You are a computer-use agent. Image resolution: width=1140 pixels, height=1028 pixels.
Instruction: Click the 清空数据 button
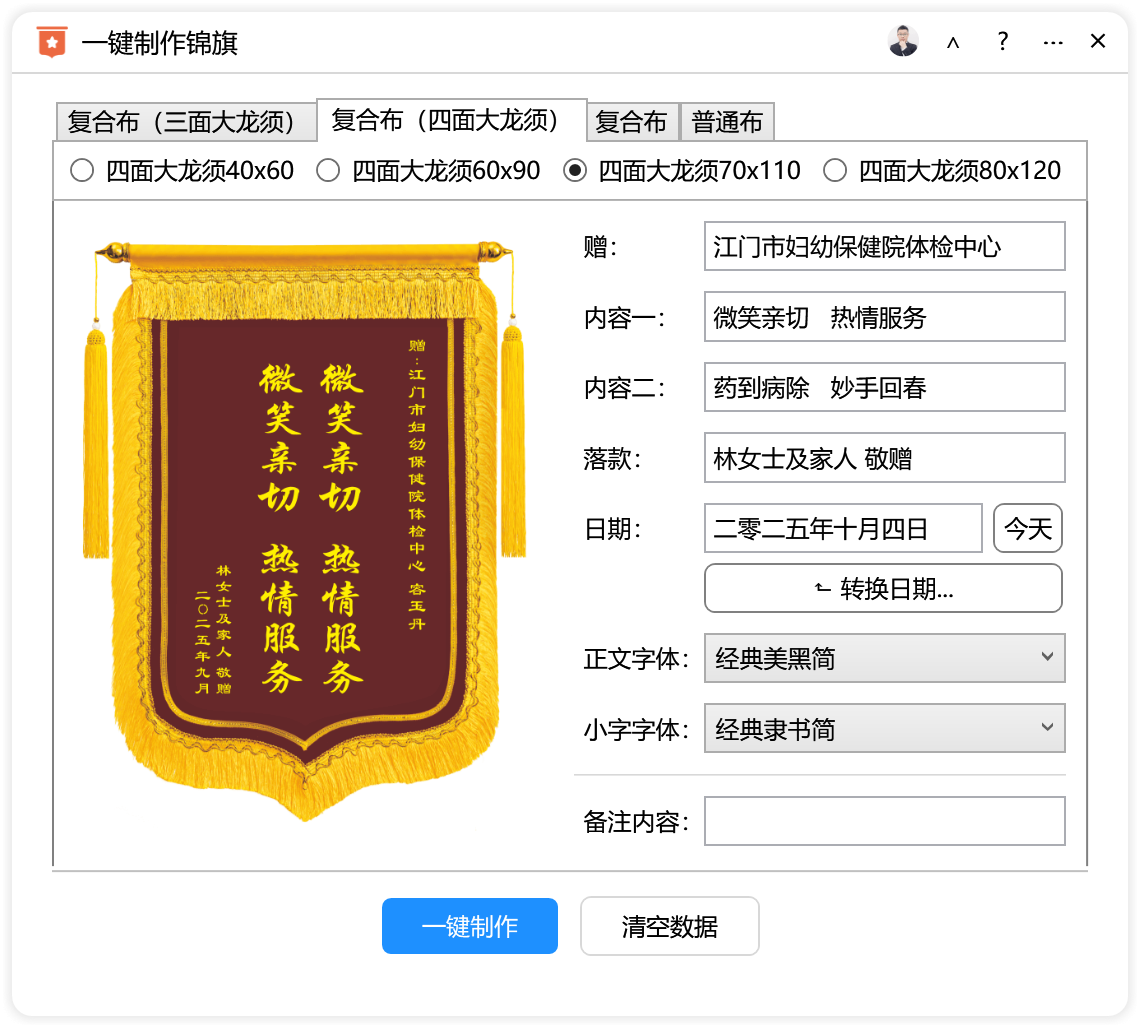669,926
